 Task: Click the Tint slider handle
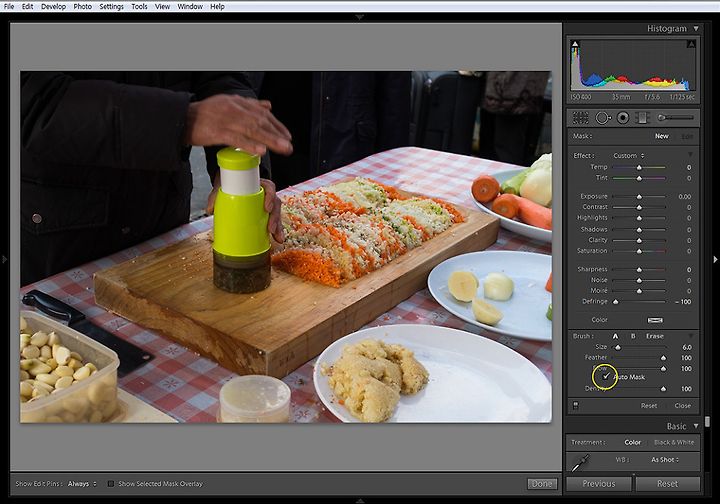coord(639,178)
